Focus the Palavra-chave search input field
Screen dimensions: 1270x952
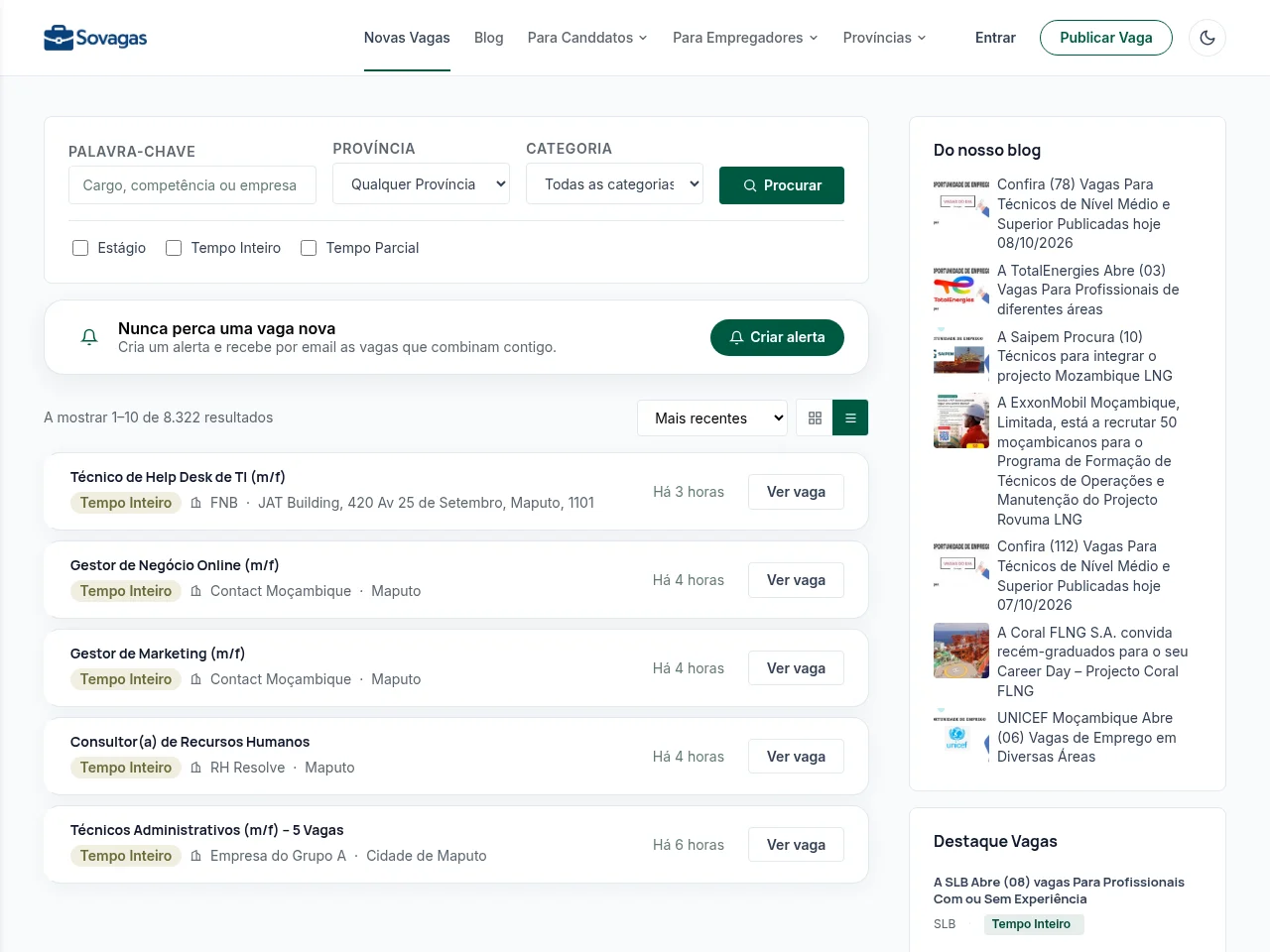192,185
